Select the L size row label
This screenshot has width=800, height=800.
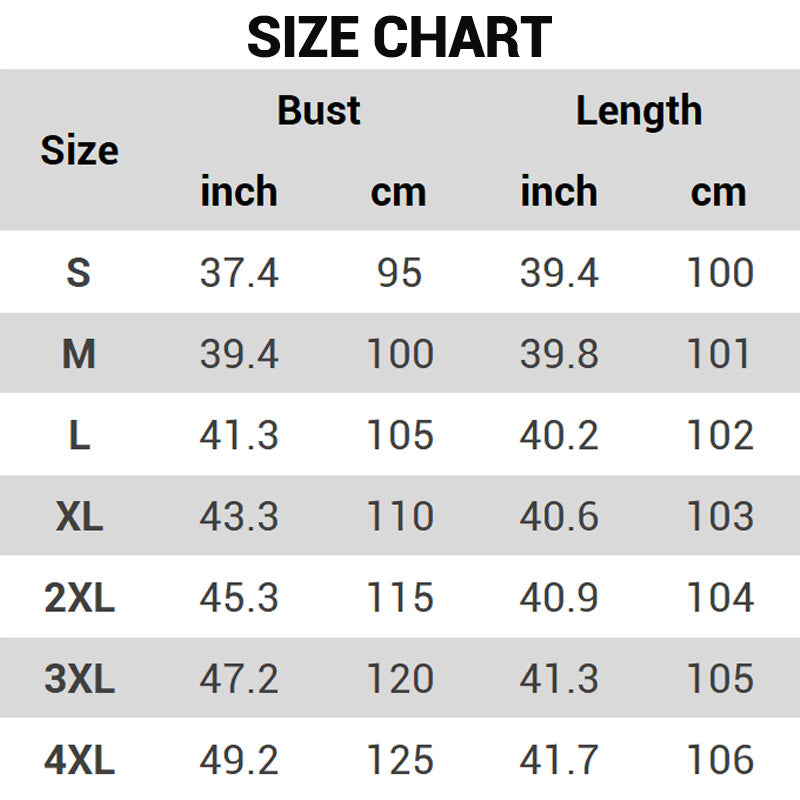pos(79,435)
